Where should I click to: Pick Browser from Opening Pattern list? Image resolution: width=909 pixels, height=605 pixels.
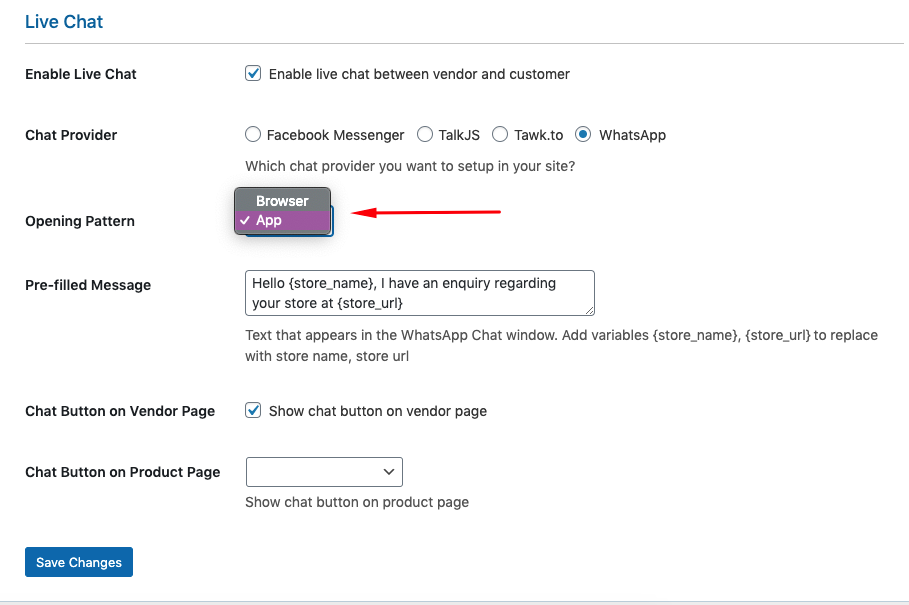tap(282, 201)
